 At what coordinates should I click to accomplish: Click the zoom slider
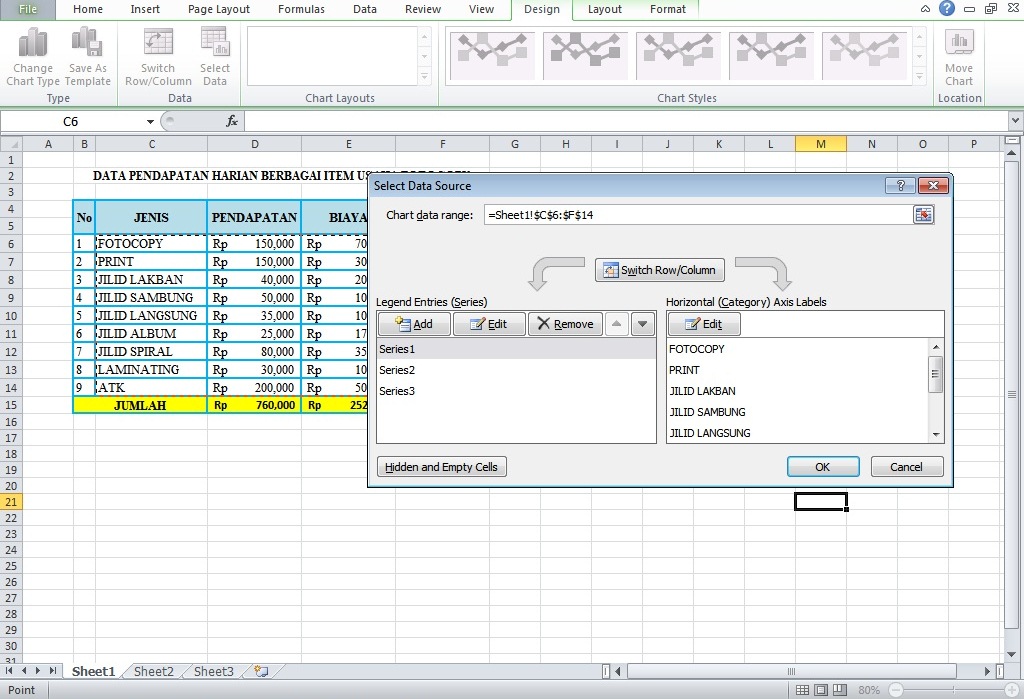point(953,690)
